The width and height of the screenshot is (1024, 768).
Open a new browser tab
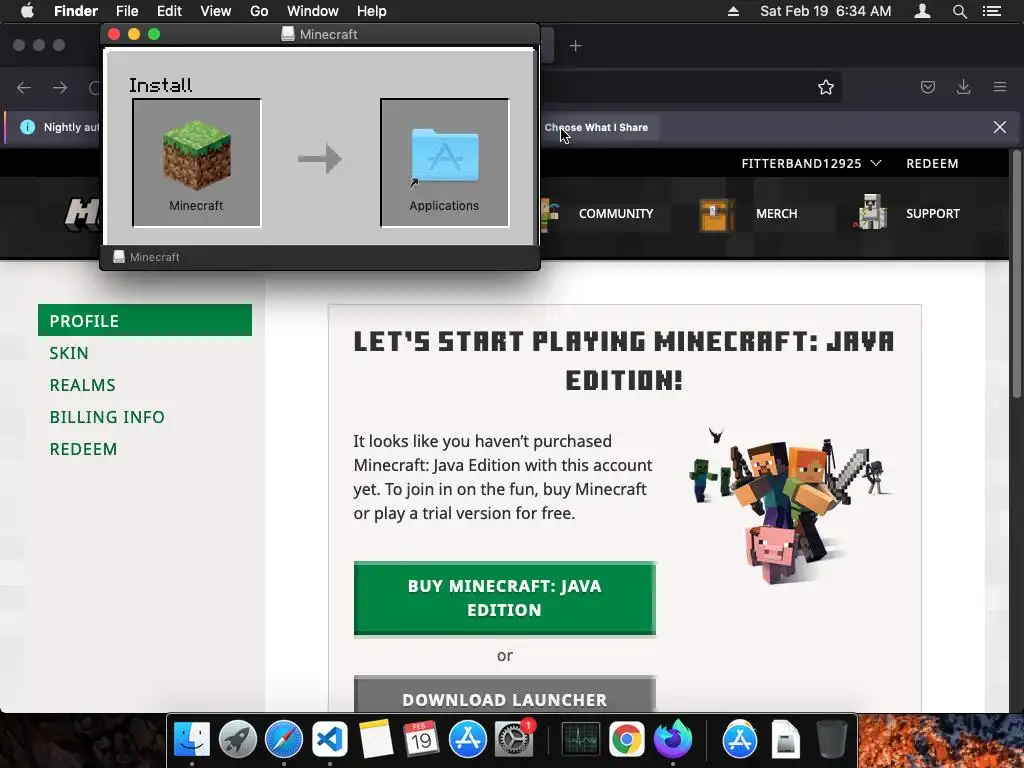point(575,46)
